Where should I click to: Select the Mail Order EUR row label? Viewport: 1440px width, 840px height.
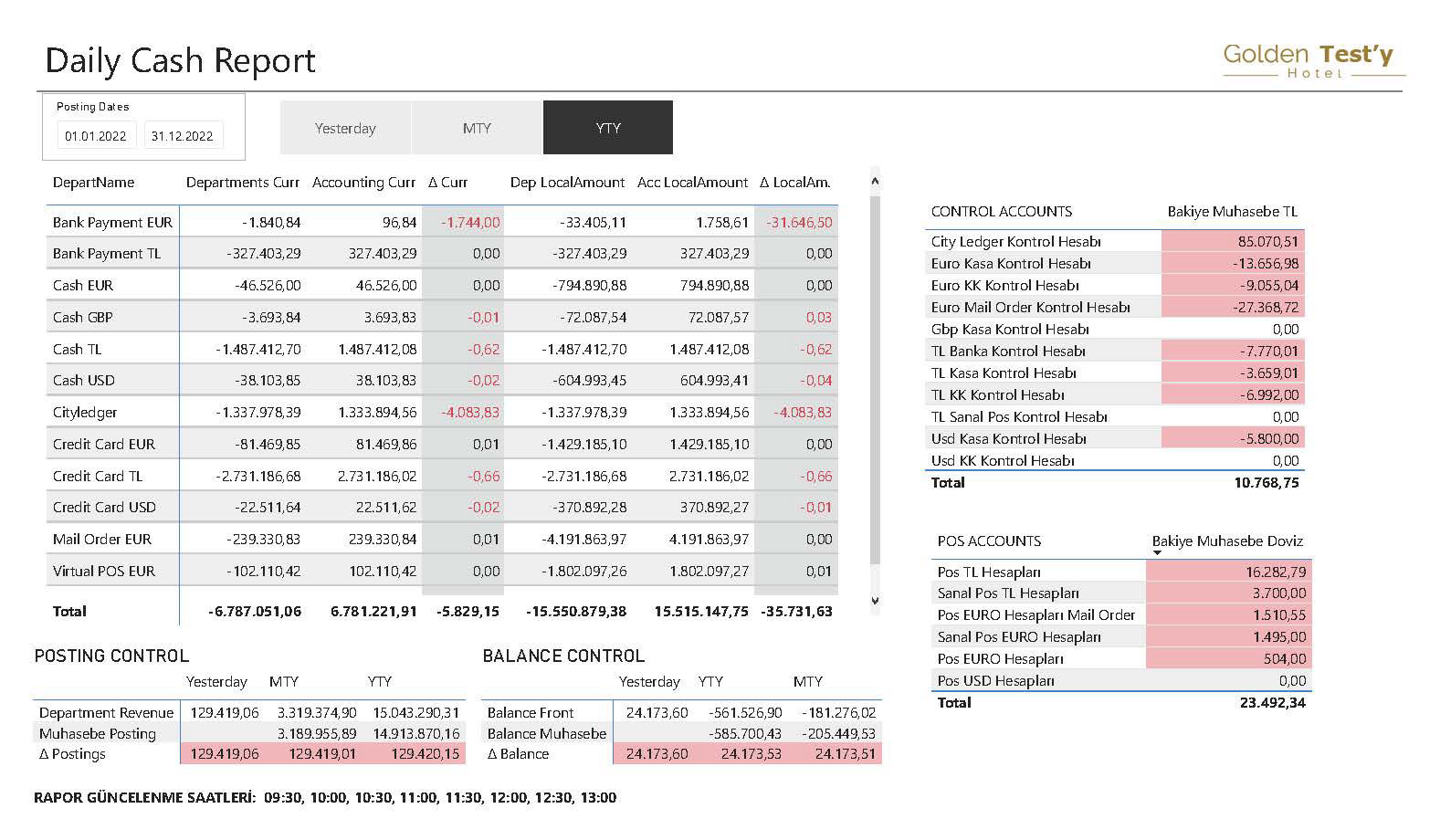pyautogui.click(x=102, y=540)
